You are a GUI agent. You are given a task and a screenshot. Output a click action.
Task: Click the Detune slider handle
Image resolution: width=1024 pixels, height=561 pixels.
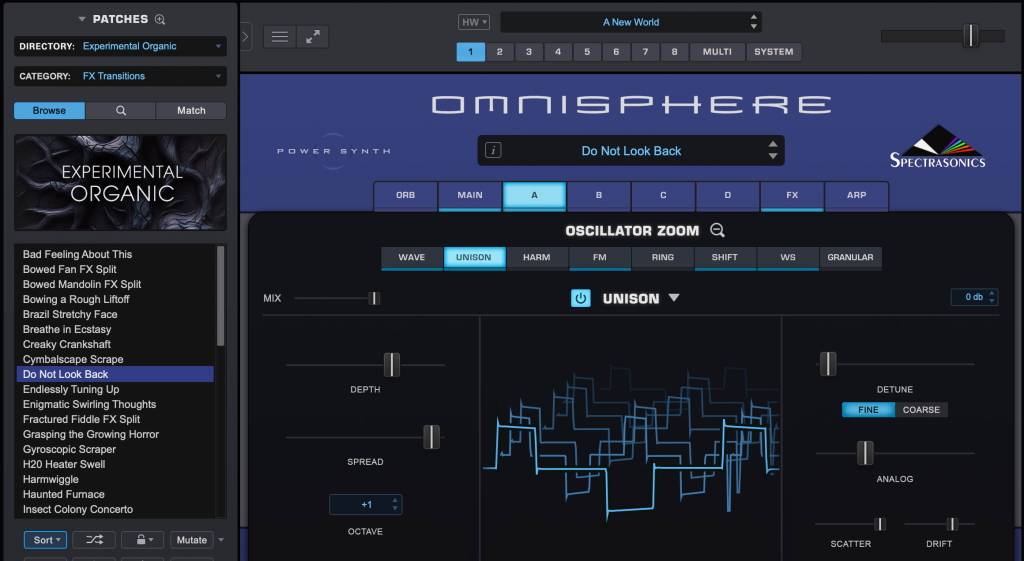click(828, 364)
